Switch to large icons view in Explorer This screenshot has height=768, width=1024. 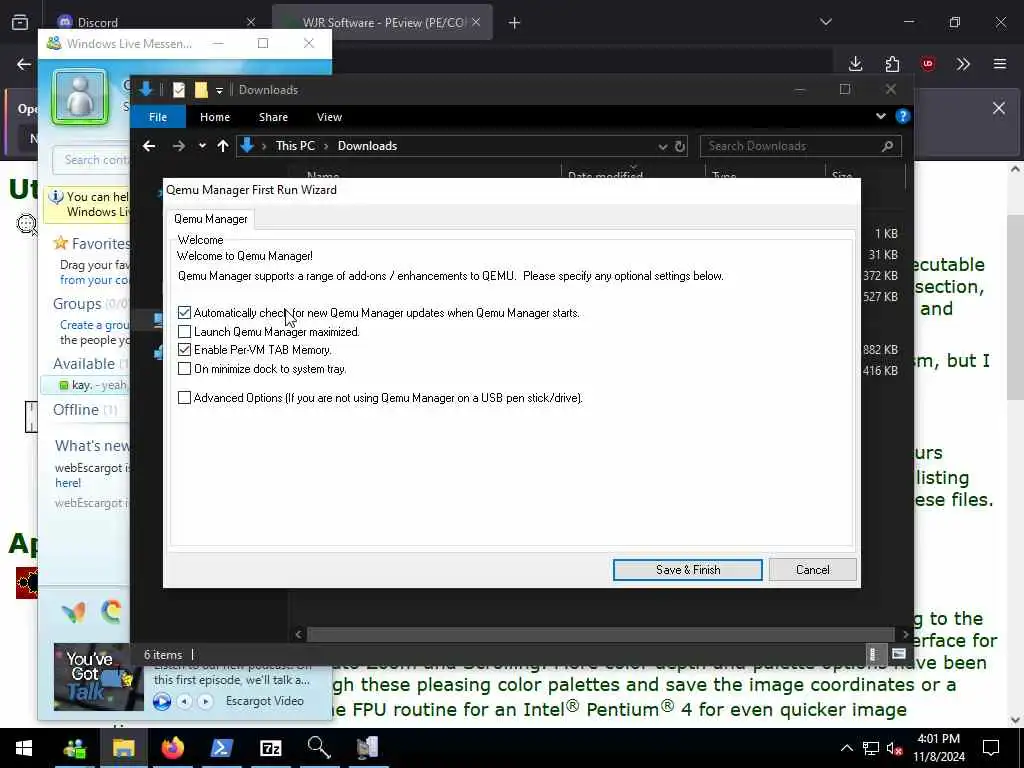click(x=899, y=654)
